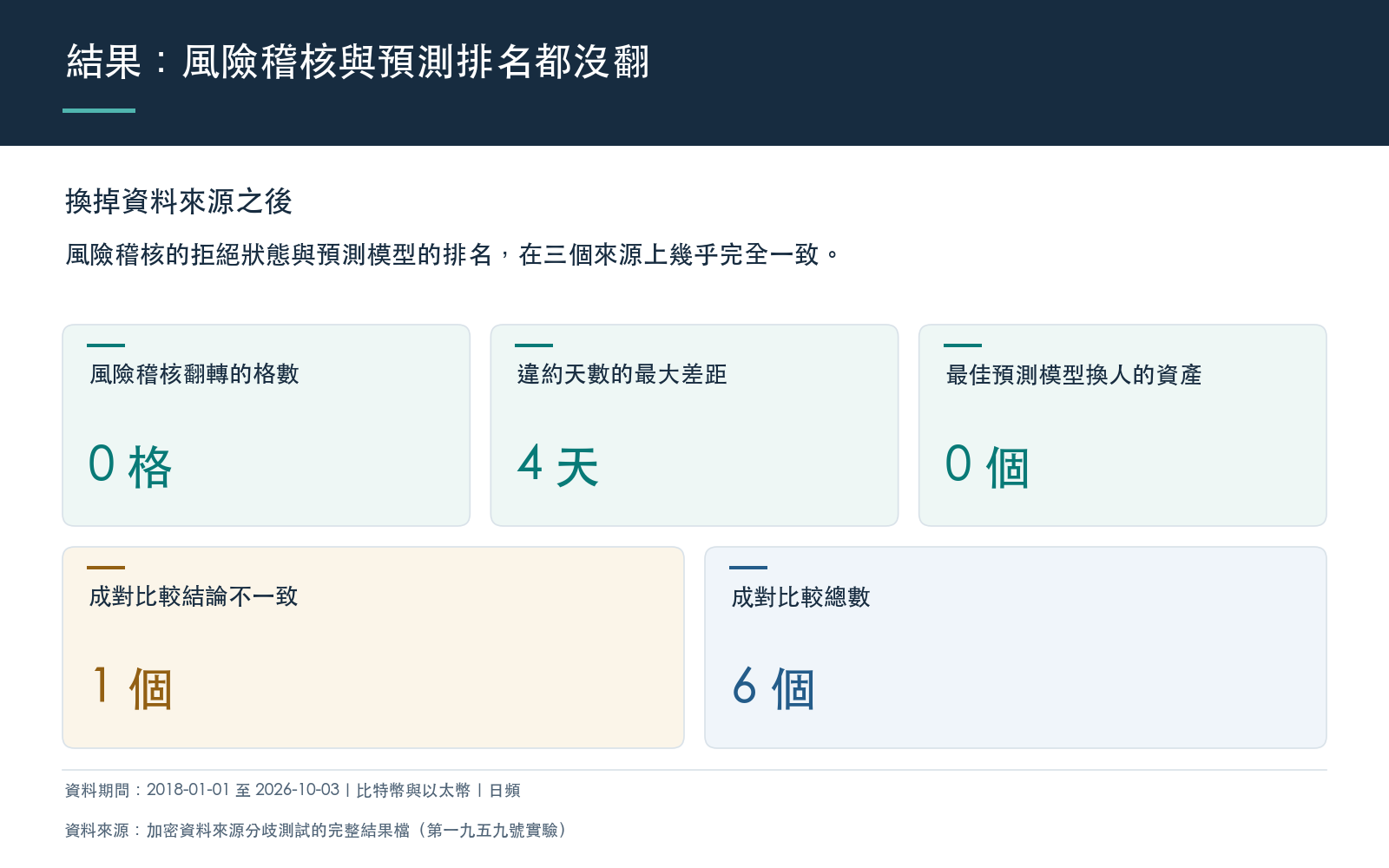Viewport: 1389px width, 868px height.
Task: Click the footer line starting 資料來源
Action: pos(316,830)
